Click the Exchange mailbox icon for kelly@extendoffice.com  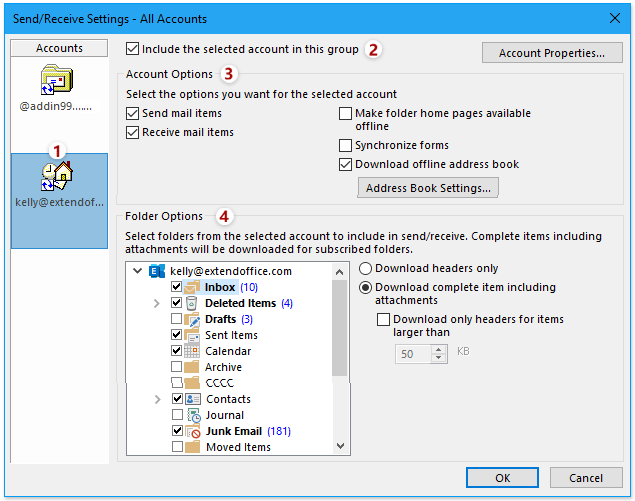coord(156,271)
